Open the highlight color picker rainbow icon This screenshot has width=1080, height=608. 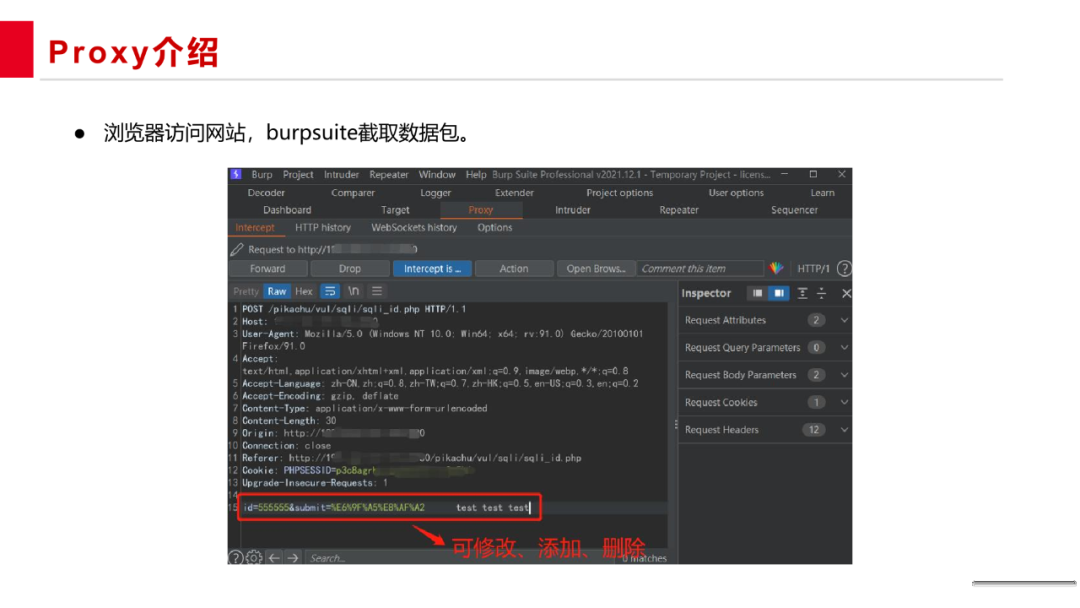(776, 269)
